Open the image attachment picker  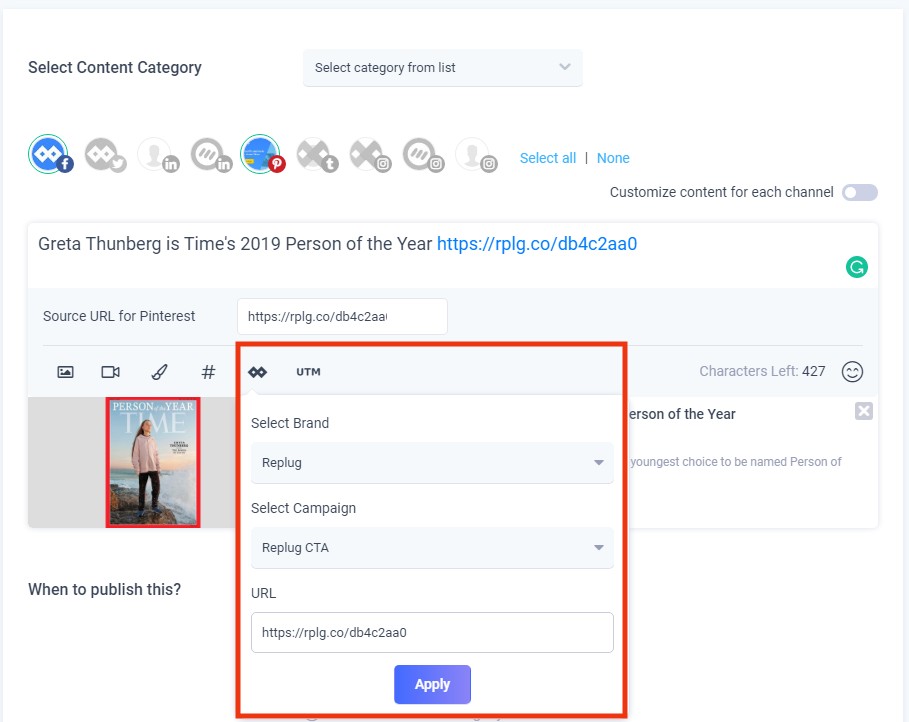[65, 371]
